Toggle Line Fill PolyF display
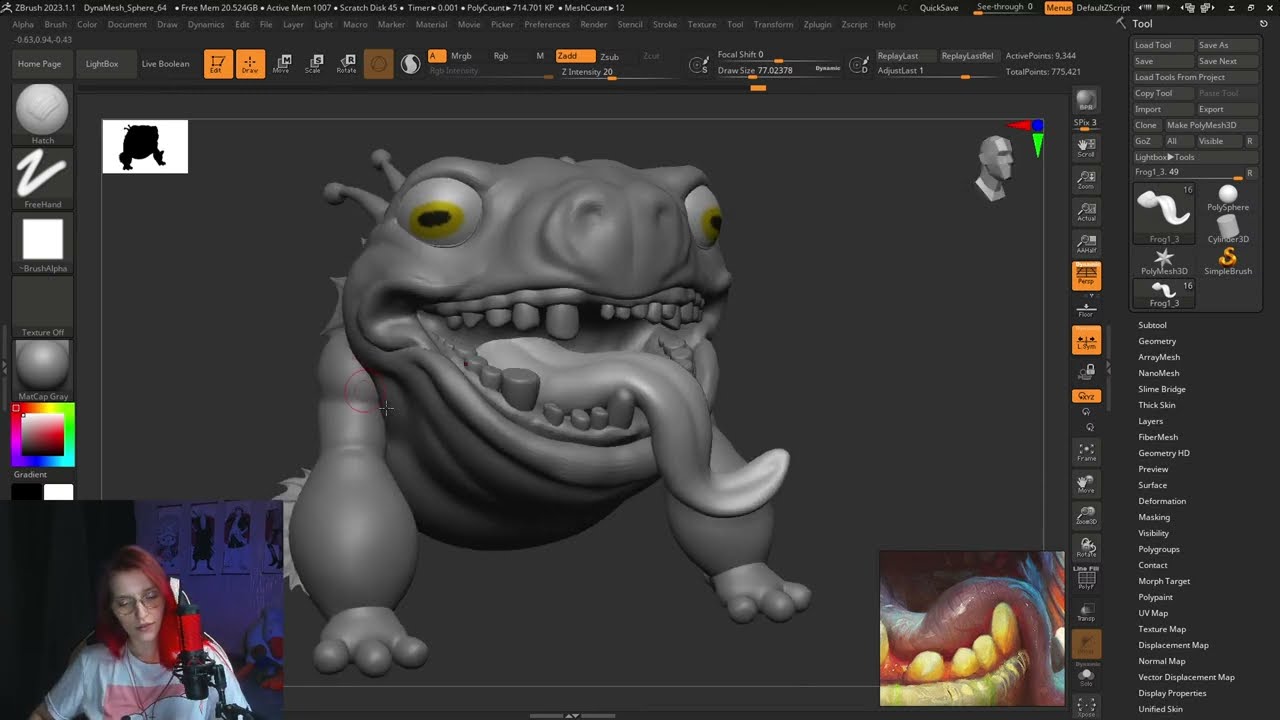 click(1086, 579)
